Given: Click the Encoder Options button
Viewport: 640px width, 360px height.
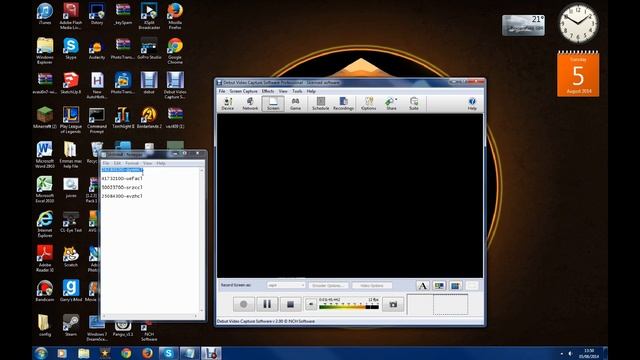Looking at the screenshot, I should [x=329, y=285].
